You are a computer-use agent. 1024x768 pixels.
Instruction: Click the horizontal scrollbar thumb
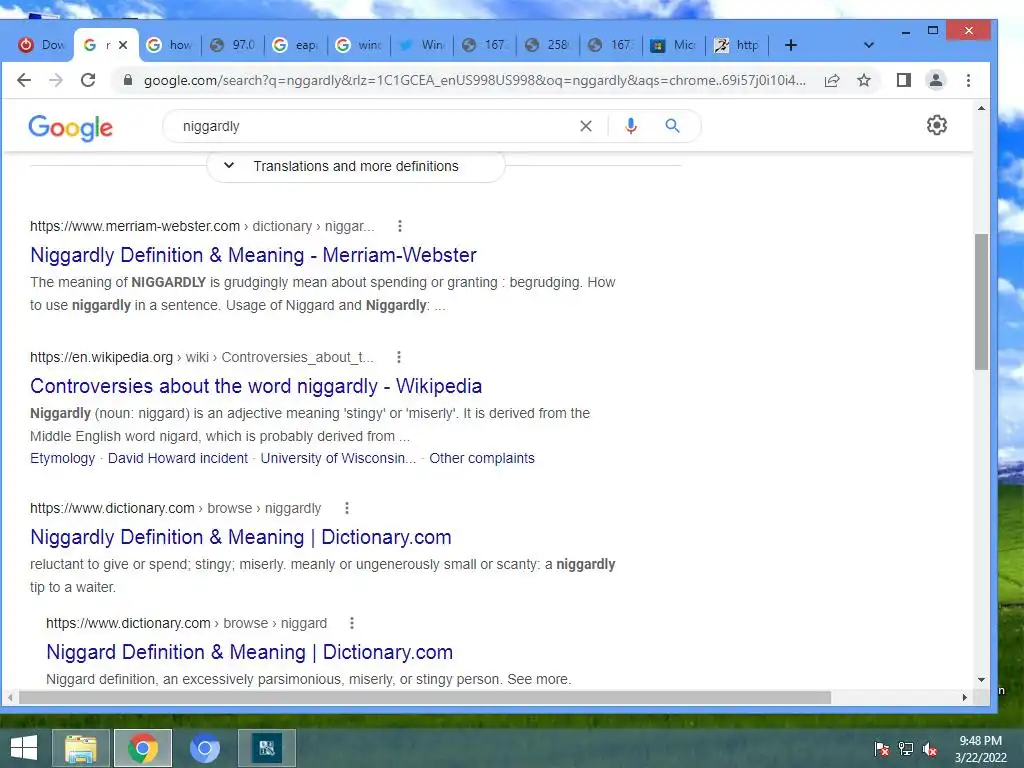[424, 697]
